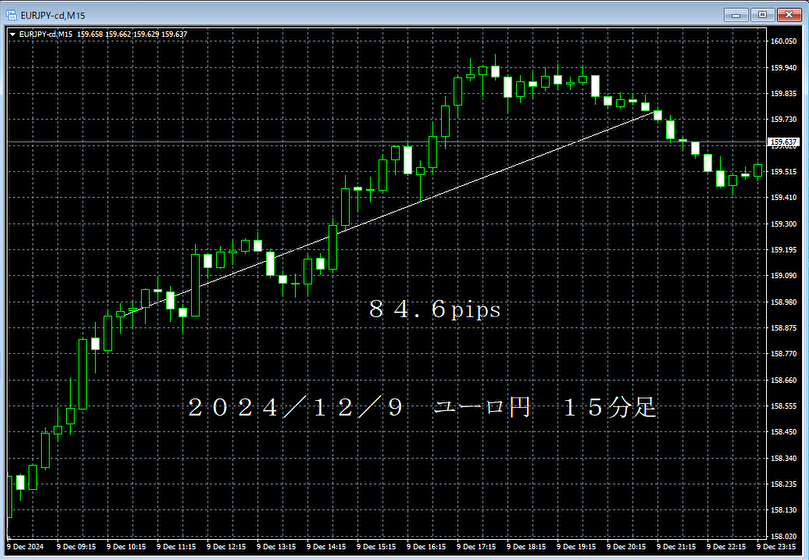Click price scale value 158.875
Image resolution: width=809 pixels, height=560 pixels.
click(x=783, y=328)
